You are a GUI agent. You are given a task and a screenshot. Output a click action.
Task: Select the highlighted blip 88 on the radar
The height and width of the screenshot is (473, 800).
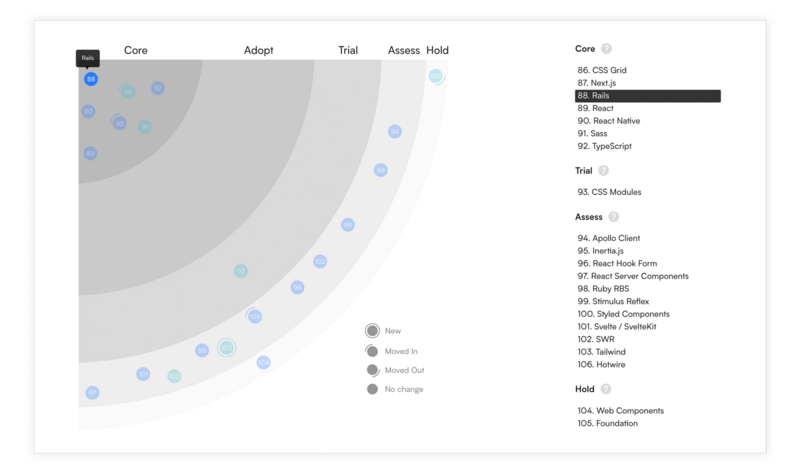coord(91,79)
